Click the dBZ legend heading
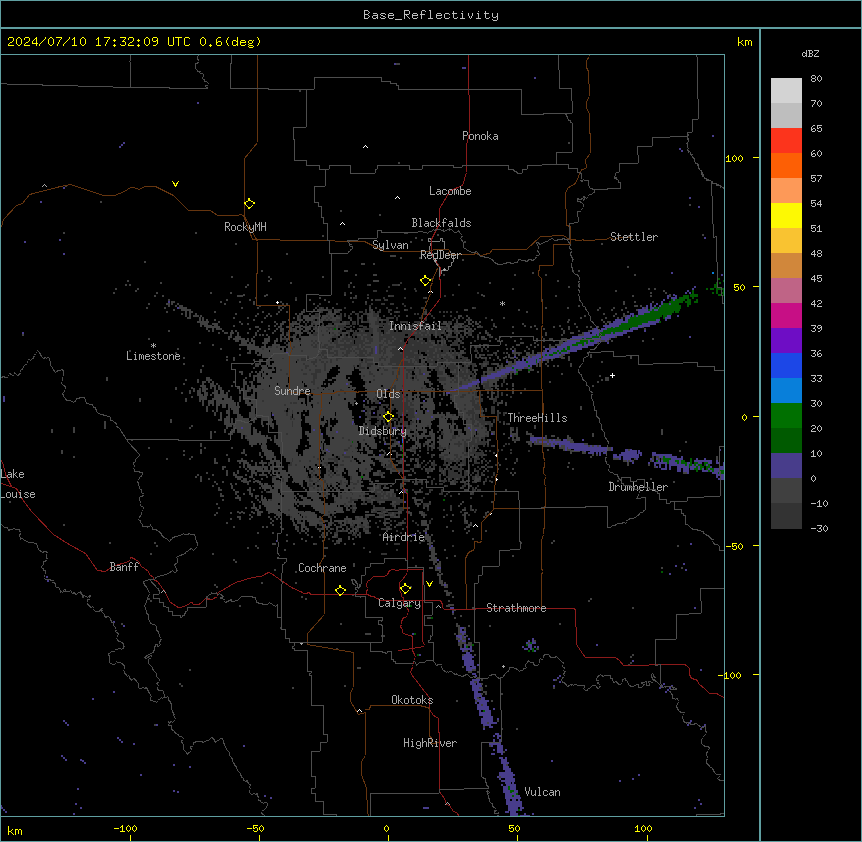 click(810, 54)
